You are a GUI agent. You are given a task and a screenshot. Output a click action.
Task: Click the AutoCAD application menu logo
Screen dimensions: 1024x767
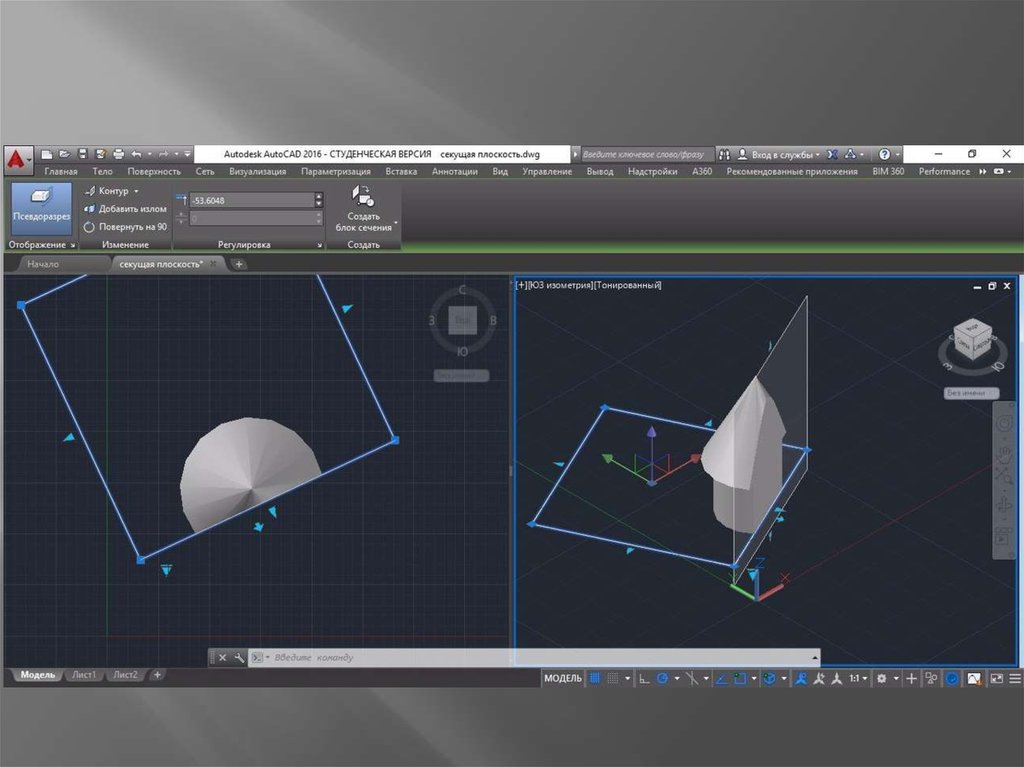click(x=16, y=158)
